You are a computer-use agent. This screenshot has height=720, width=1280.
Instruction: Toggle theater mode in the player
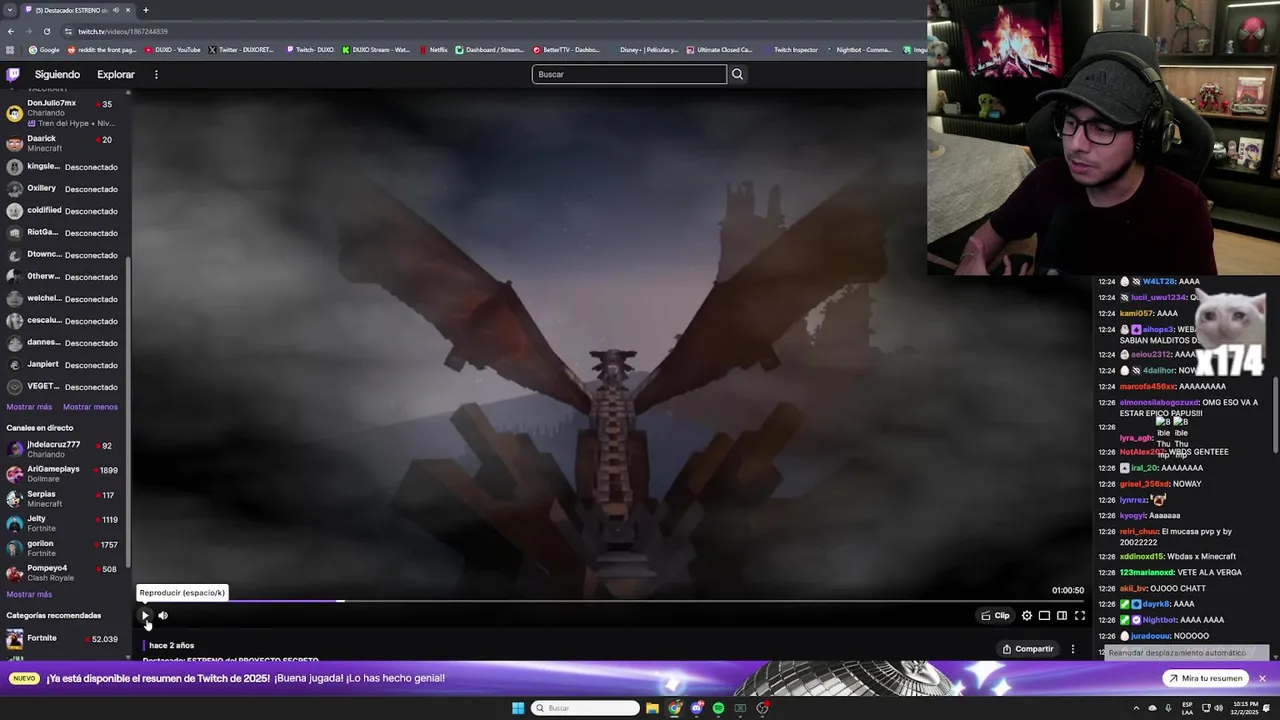pos(1062,616)
